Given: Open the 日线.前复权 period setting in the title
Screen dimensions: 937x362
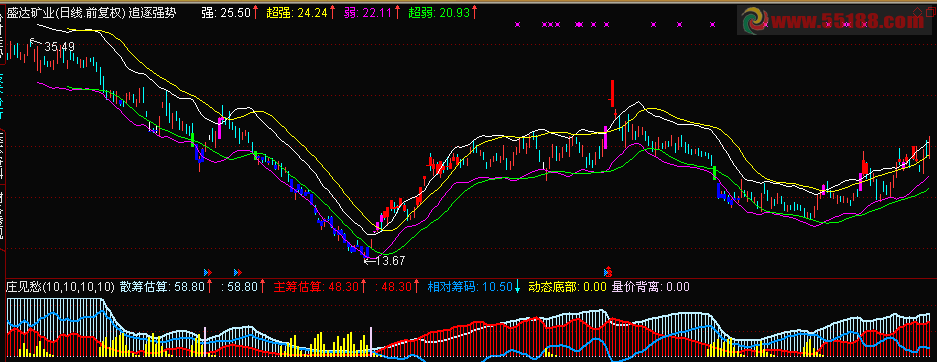Looking at the screenshot, I should click(x=90, y=12).
